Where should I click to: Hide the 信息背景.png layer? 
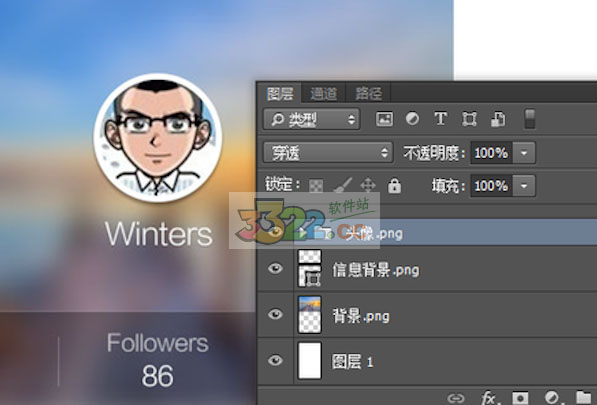click(275, 269)
